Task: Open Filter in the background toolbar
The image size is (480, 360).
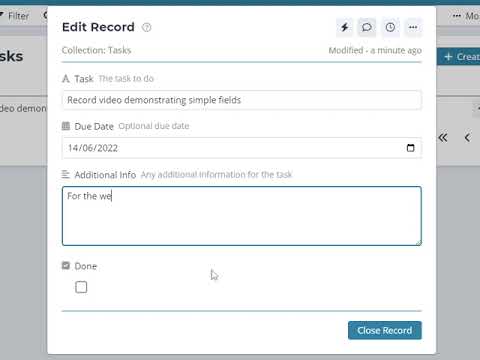Action: (x=15, y=16)
